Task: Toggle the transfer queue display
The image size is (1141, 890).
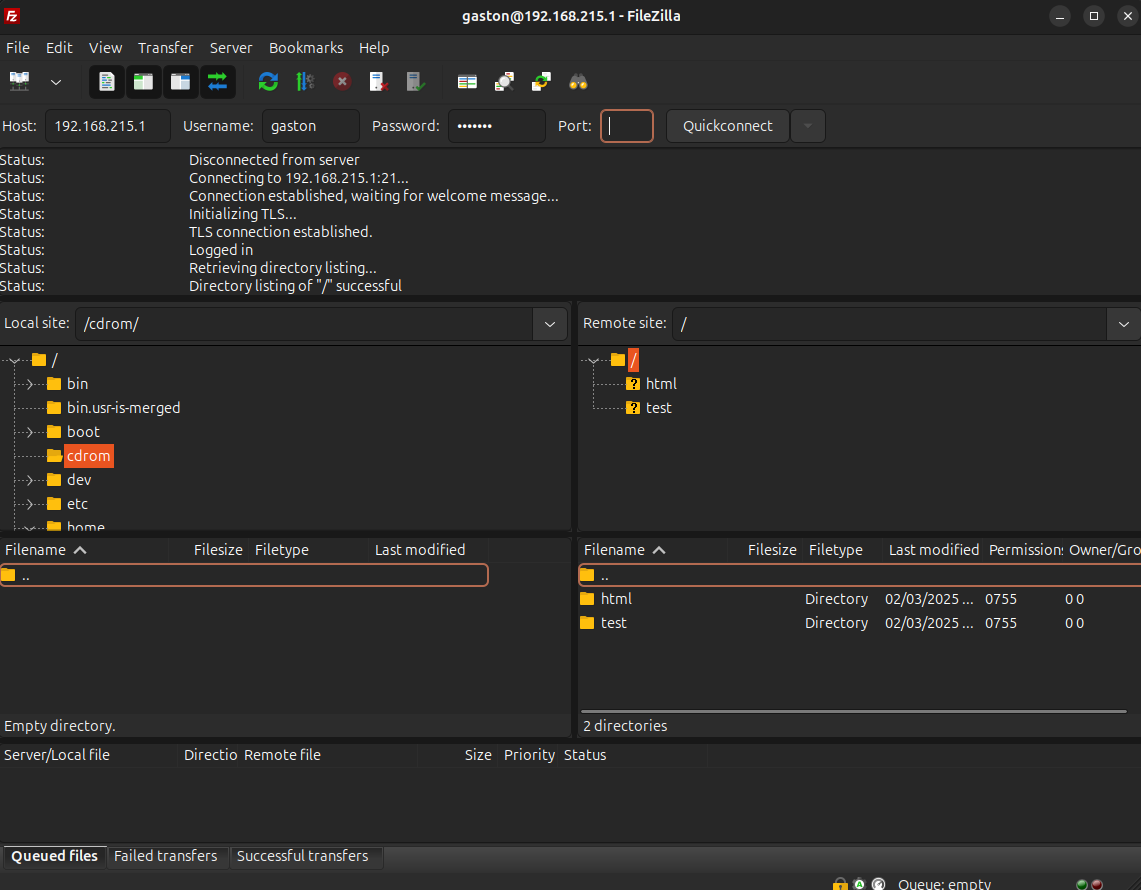Action: (x=218, y=82)
